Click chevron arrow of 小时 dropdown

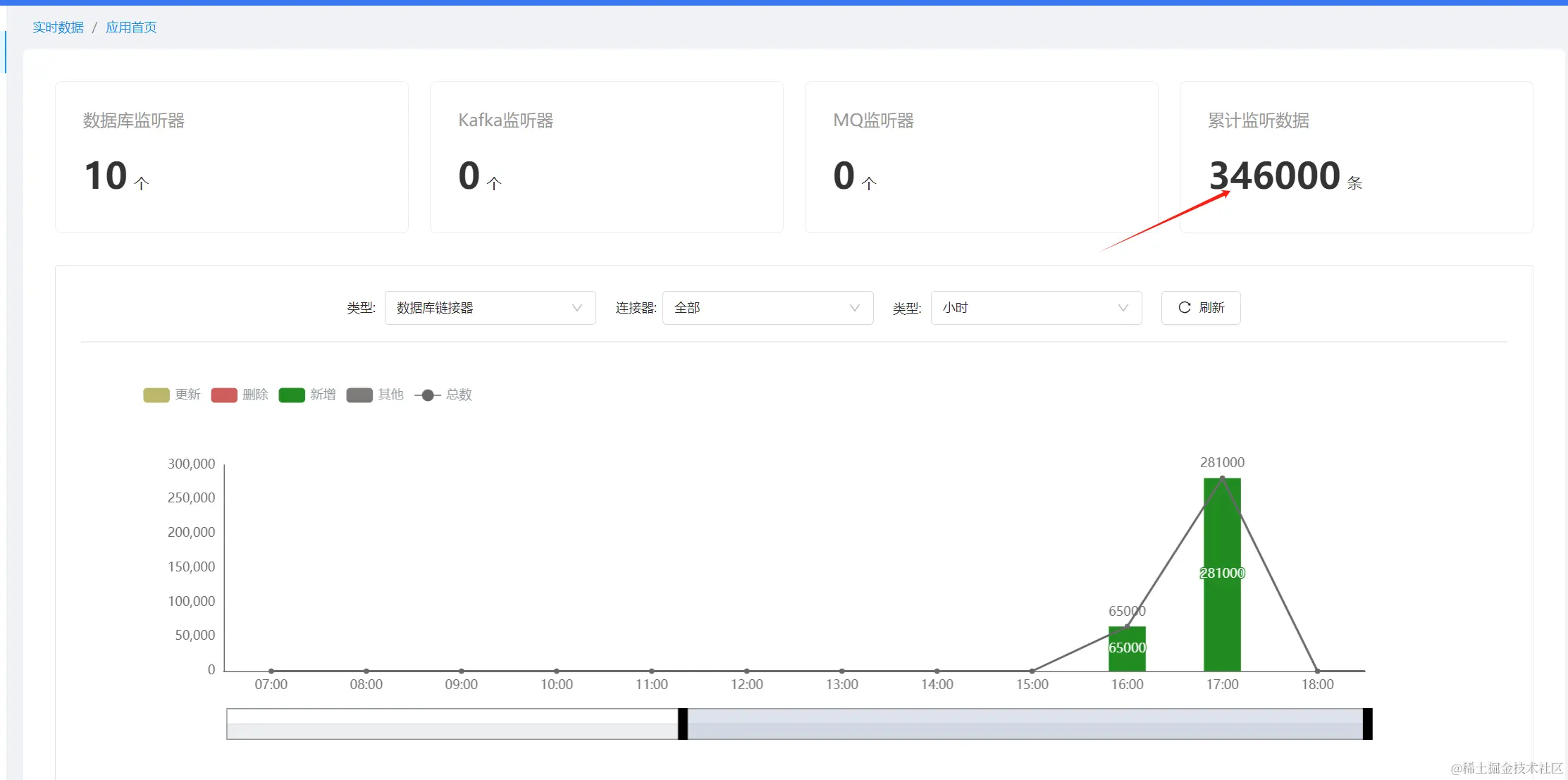pyautogui.click(x=1123, y=308)
